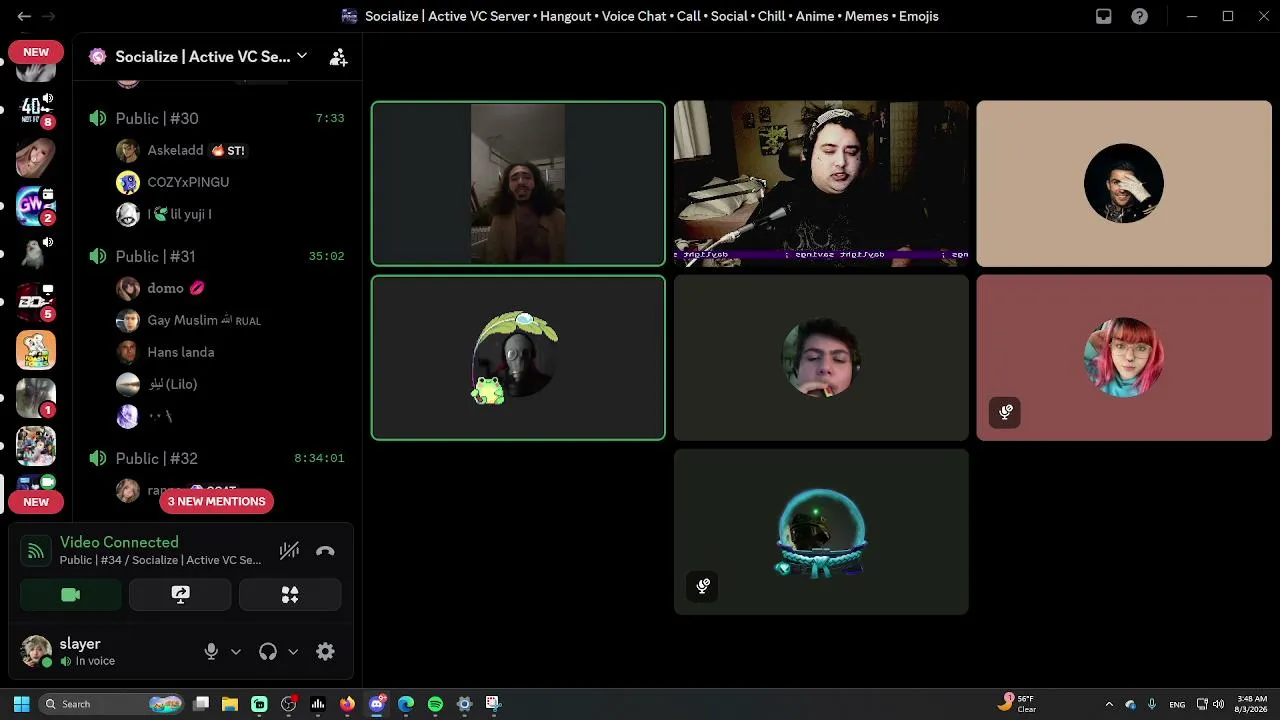
Task: Share your screen from the voice panel
Action: tap(180, 595)
